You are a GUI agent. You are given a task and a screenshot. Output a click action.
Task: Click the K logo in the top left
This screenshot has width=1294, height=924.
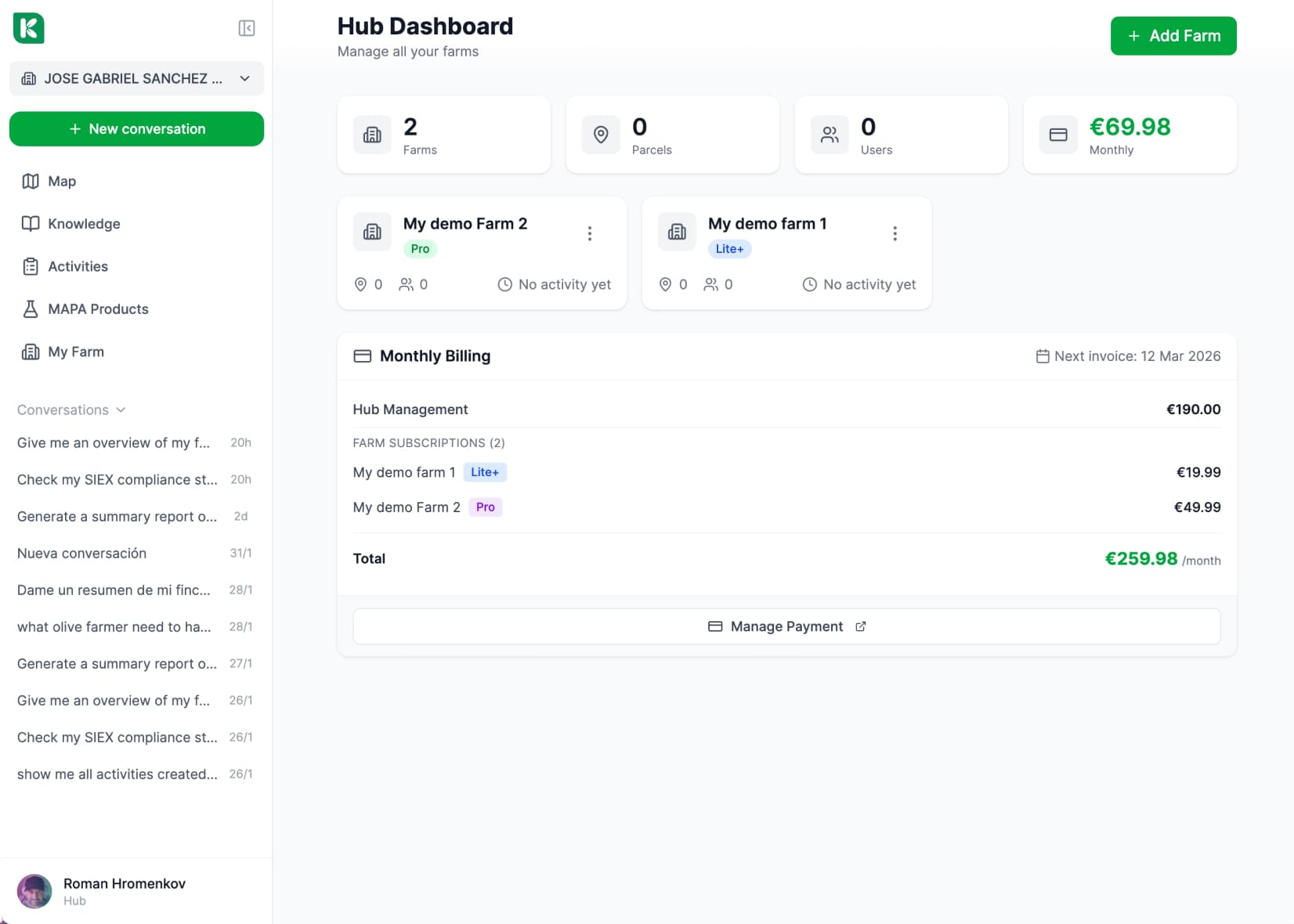click(28, 28)
